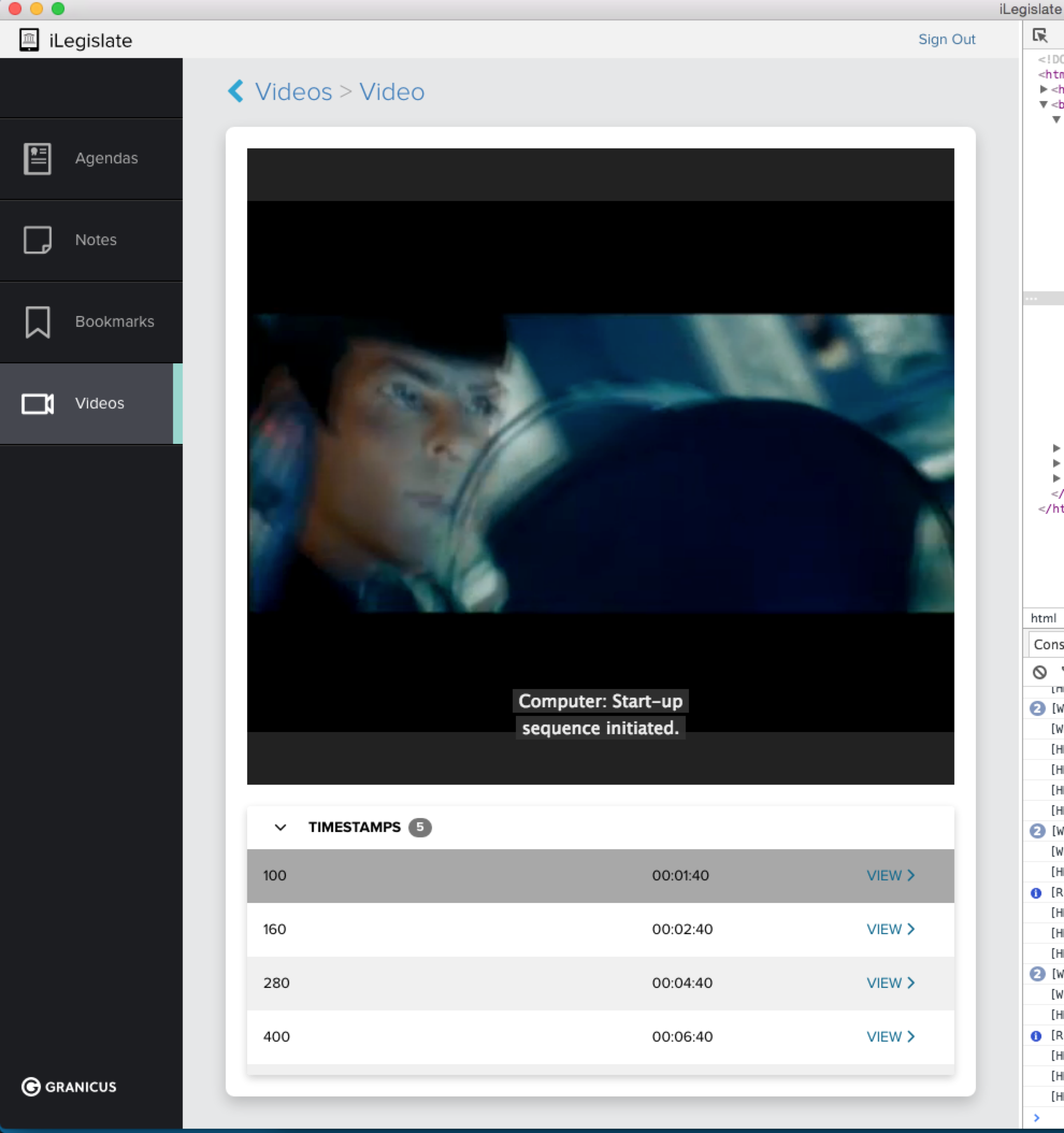This screenshot has height=1133, width=1064.
Task: Select the Videos camera icon
Action: point(38,404)
